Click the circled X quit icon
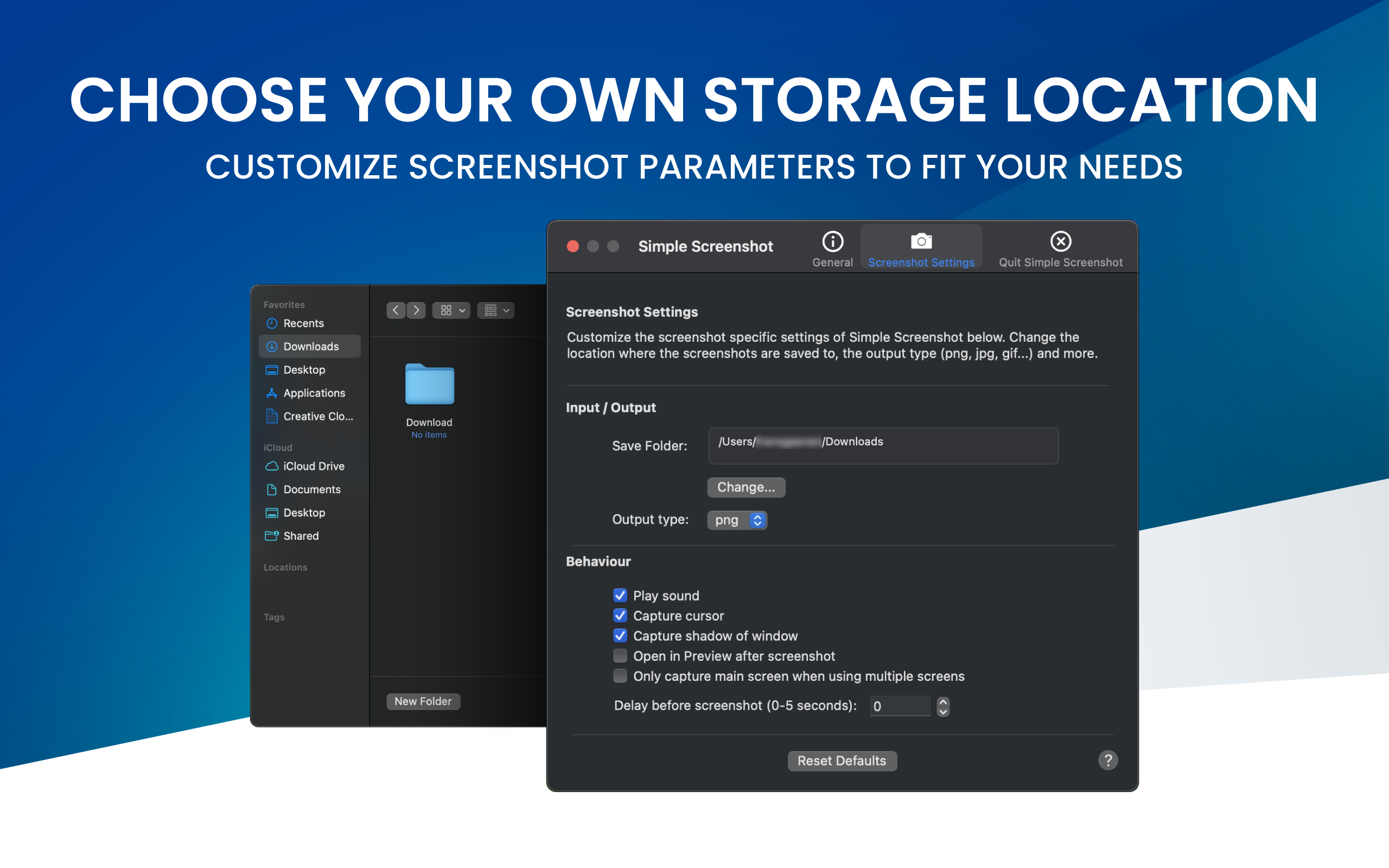The image size is (1389, 868). [1061, 242]
